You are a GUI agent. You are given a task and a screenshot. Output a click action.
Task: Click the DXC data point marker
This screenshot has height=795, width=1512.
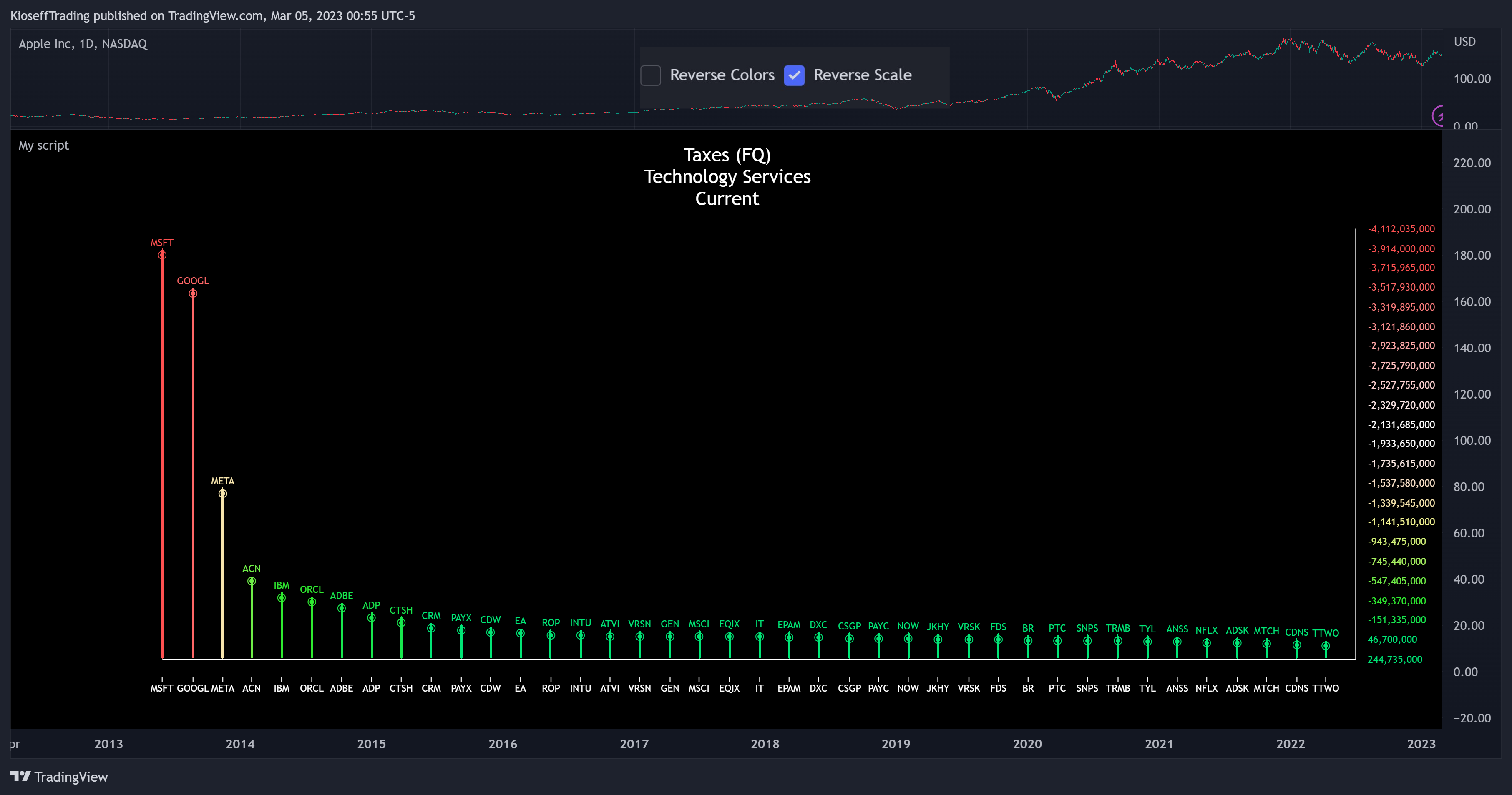click(818, 638)
